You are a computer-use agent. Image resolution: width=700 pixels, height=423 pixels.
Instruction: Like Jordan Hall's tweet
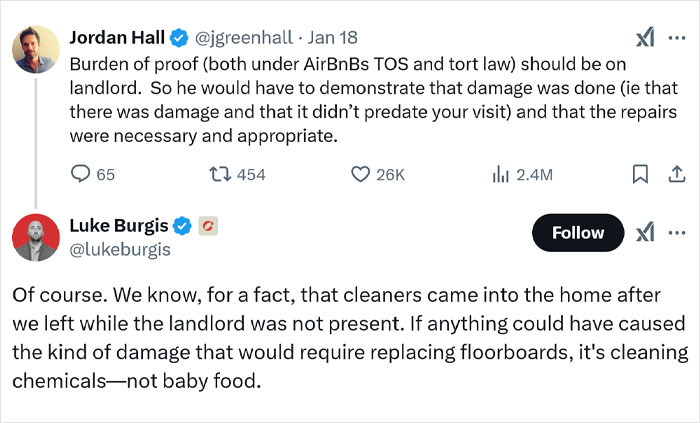coord(362,175)
